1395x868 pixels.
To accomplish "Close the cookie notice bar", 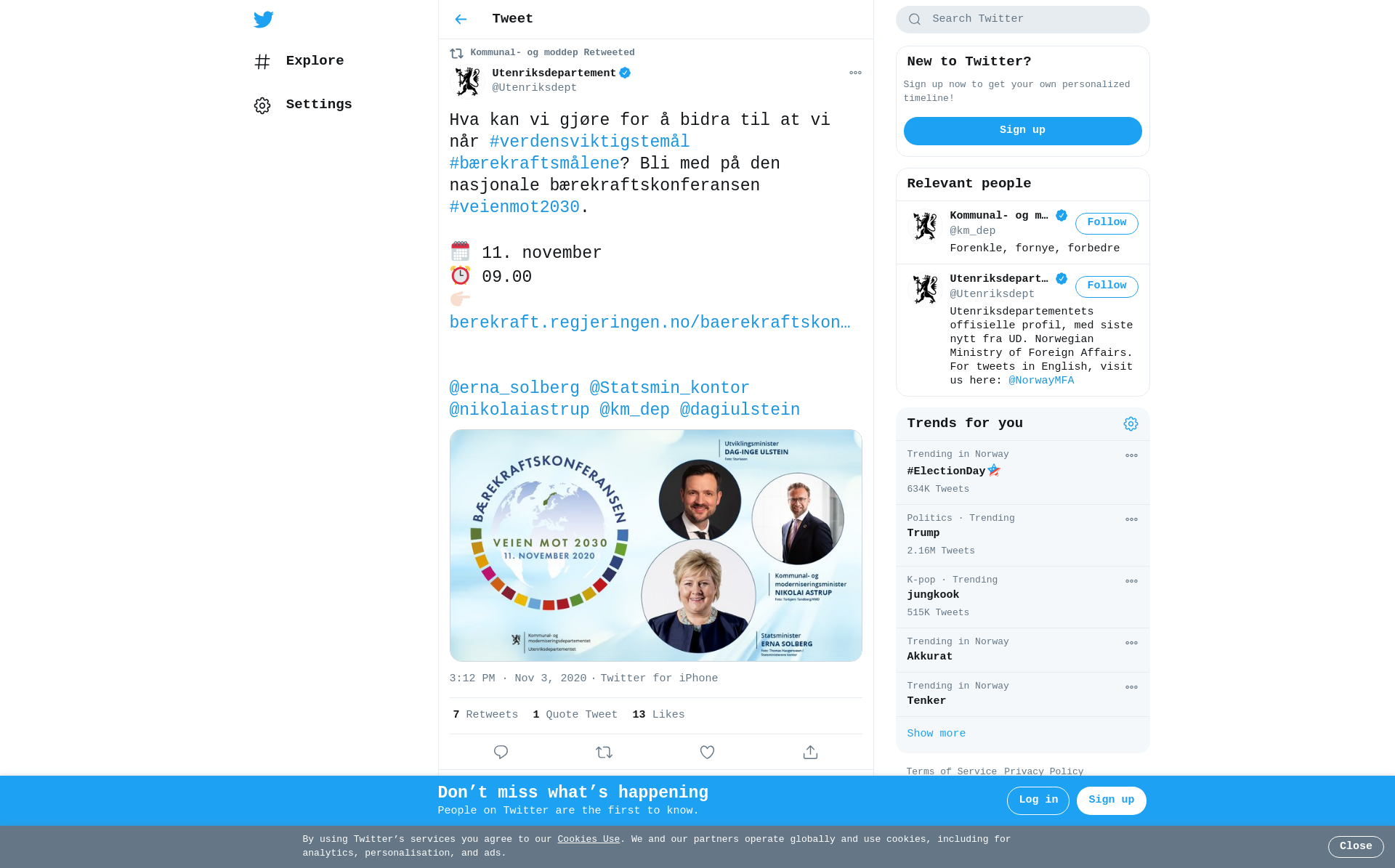I will click(1356, 847).
